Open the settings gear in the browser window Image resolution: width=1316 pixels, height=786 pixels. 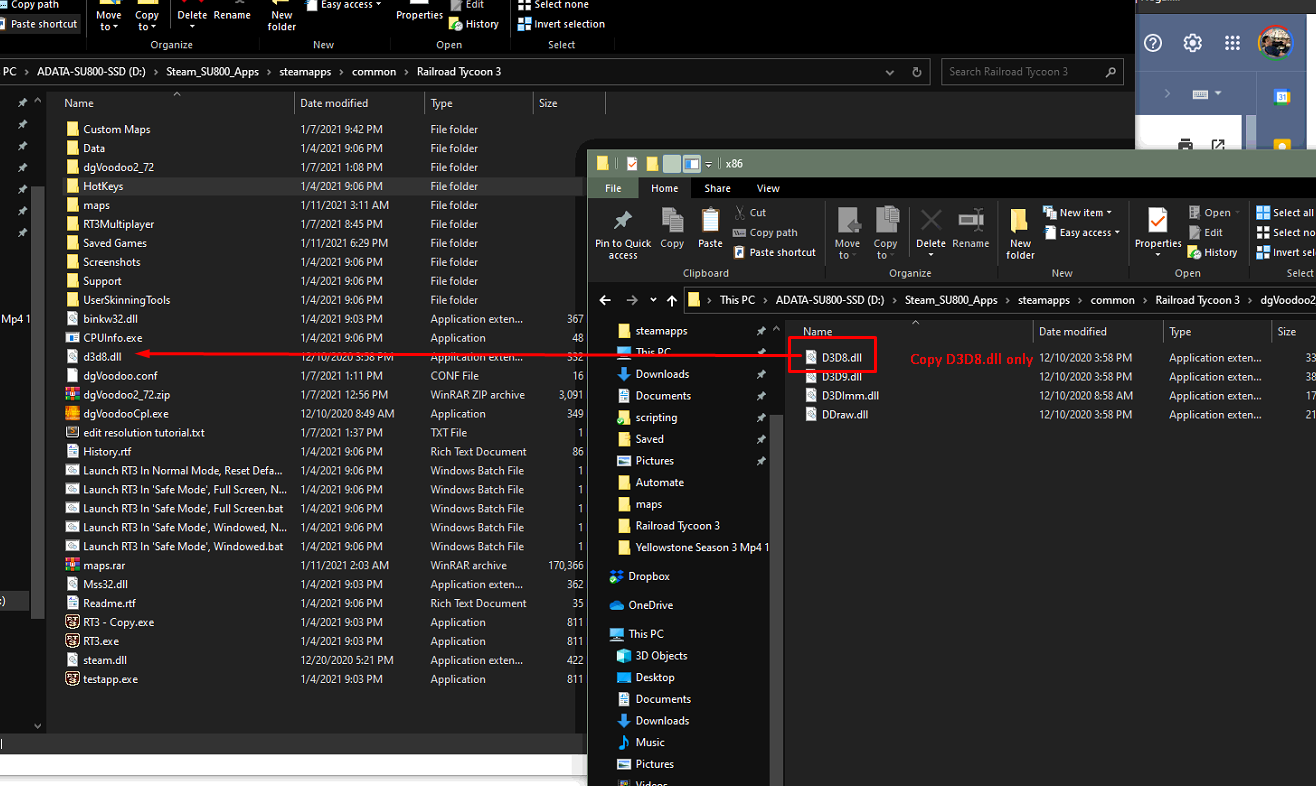[x=1192, y=43]
